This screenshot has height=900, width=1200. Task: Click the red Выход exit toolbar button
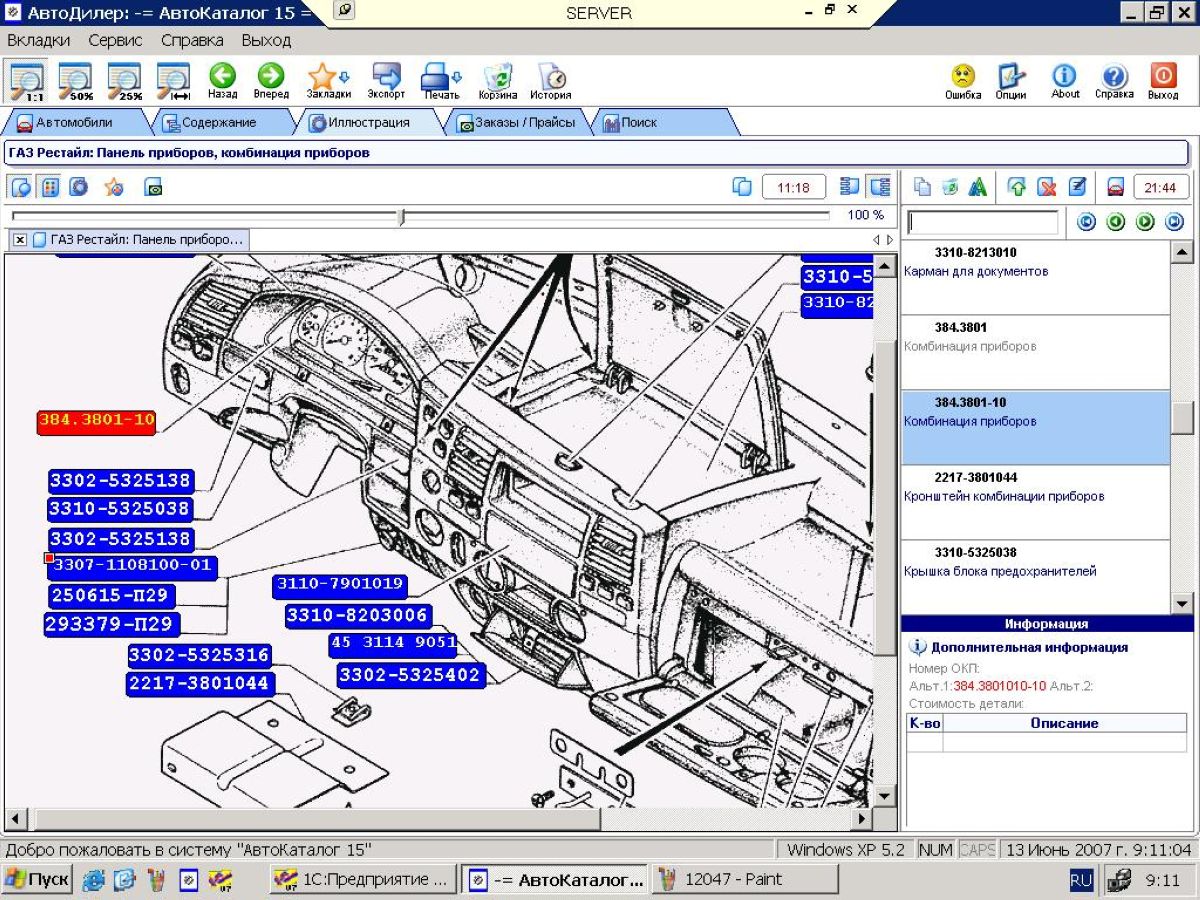coord(1163,80)
